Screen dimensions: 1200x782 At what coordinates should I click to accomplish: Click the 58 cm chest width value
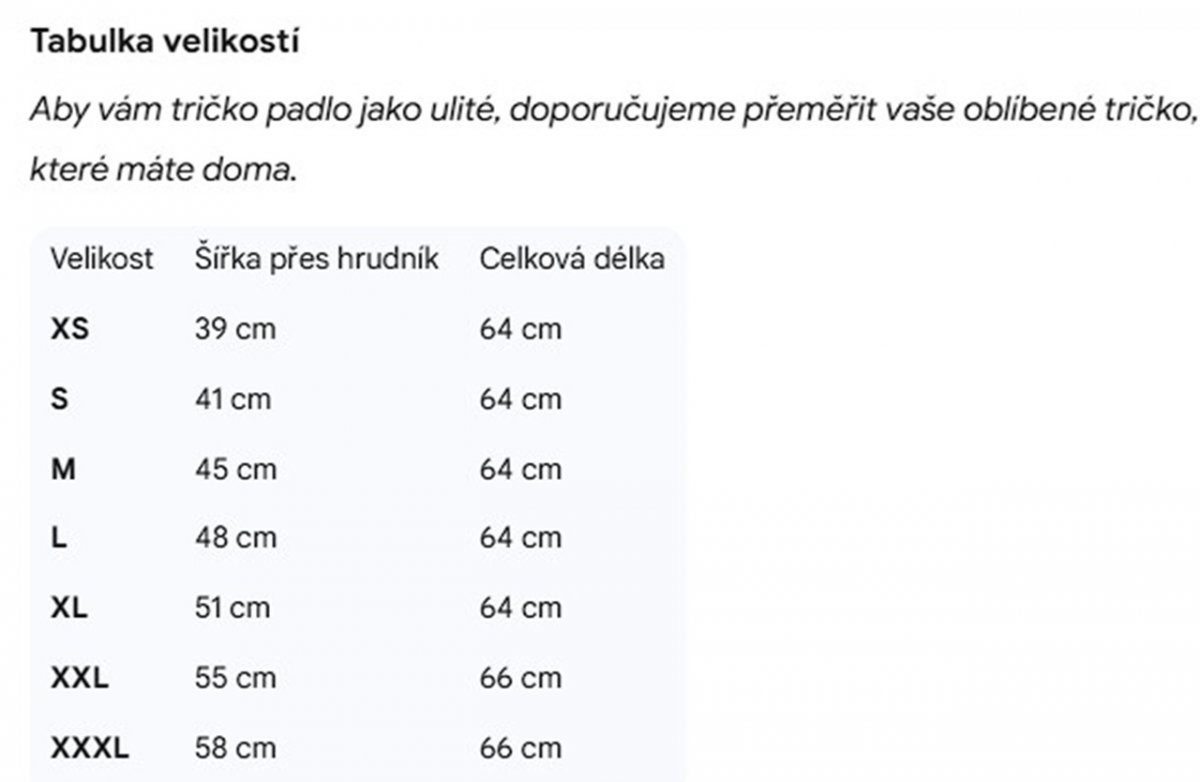coord(235,747)
